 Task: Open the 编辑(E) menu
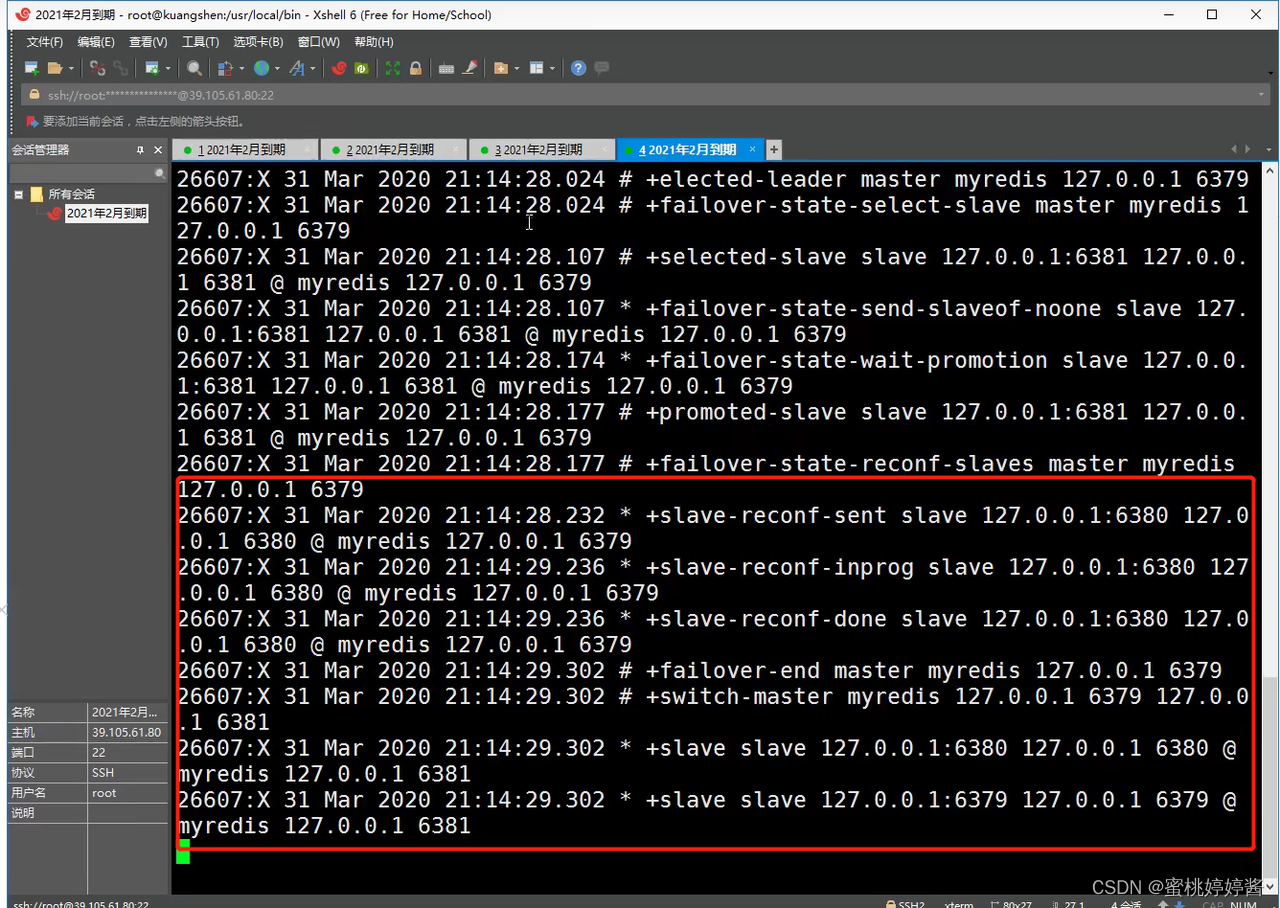[96, 42]
